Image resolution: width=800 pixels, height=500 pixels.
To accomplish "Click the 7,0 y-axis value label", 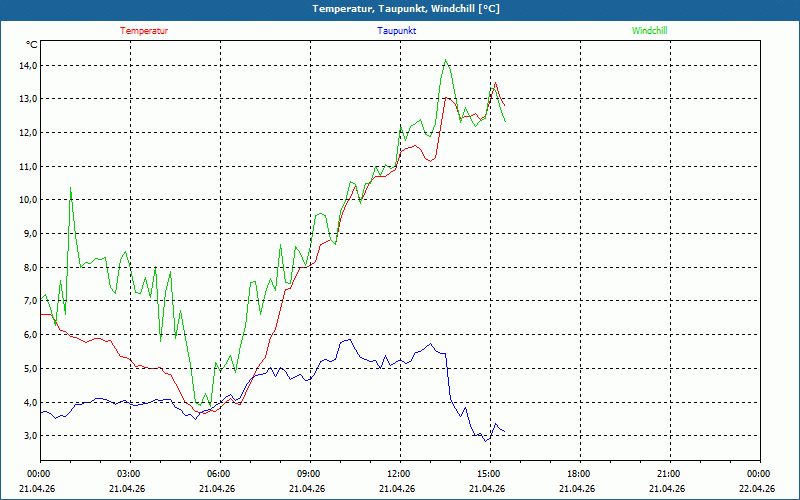I will [27, 301].
